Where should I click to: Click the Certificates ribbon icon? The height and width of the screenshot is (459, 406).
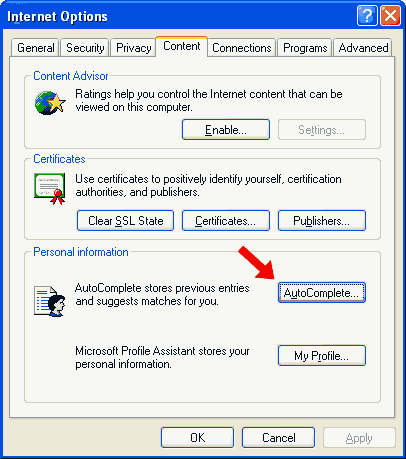49,188
